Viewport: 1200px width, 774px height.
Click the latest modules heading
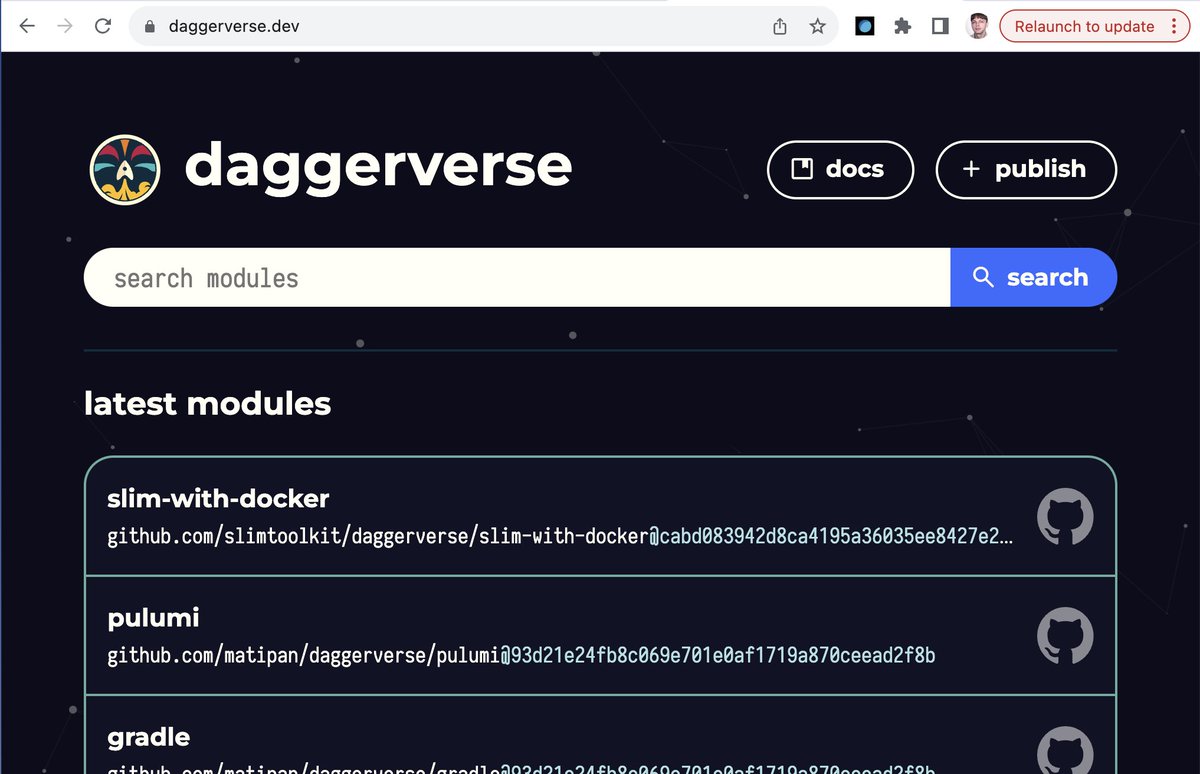coord(207,403)
